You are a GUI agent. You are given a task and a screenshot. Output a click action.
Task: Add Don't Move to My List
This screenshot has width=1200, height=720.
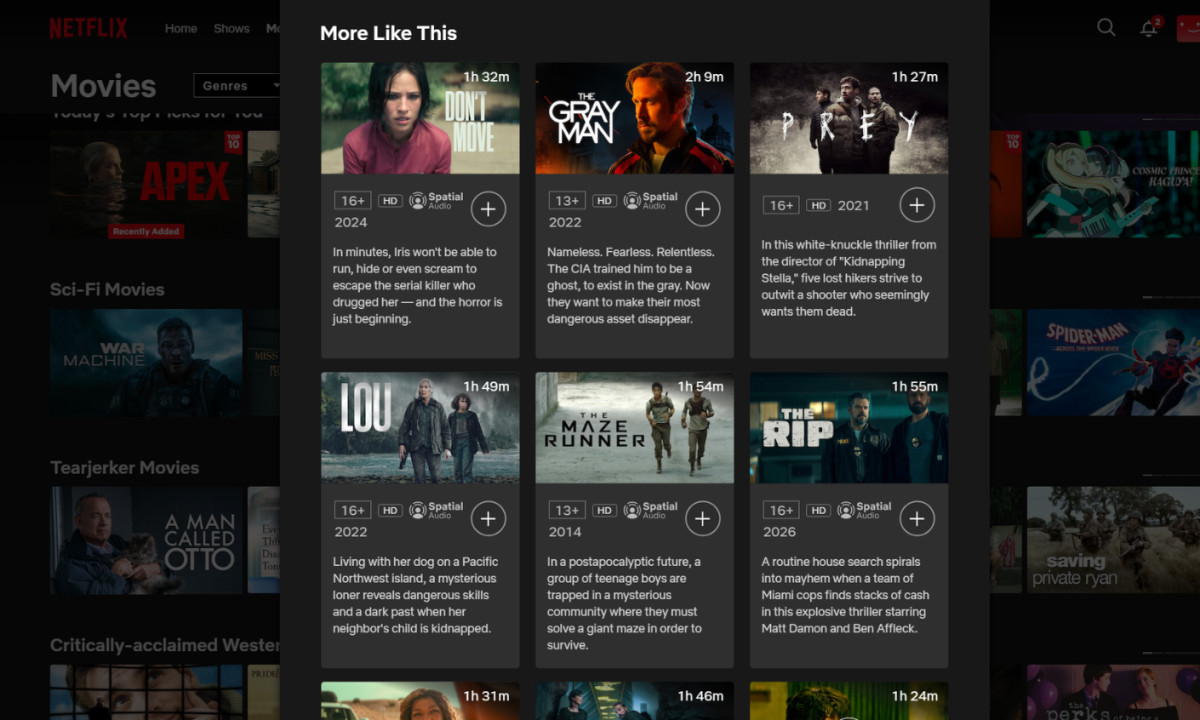tap(488, 209)
